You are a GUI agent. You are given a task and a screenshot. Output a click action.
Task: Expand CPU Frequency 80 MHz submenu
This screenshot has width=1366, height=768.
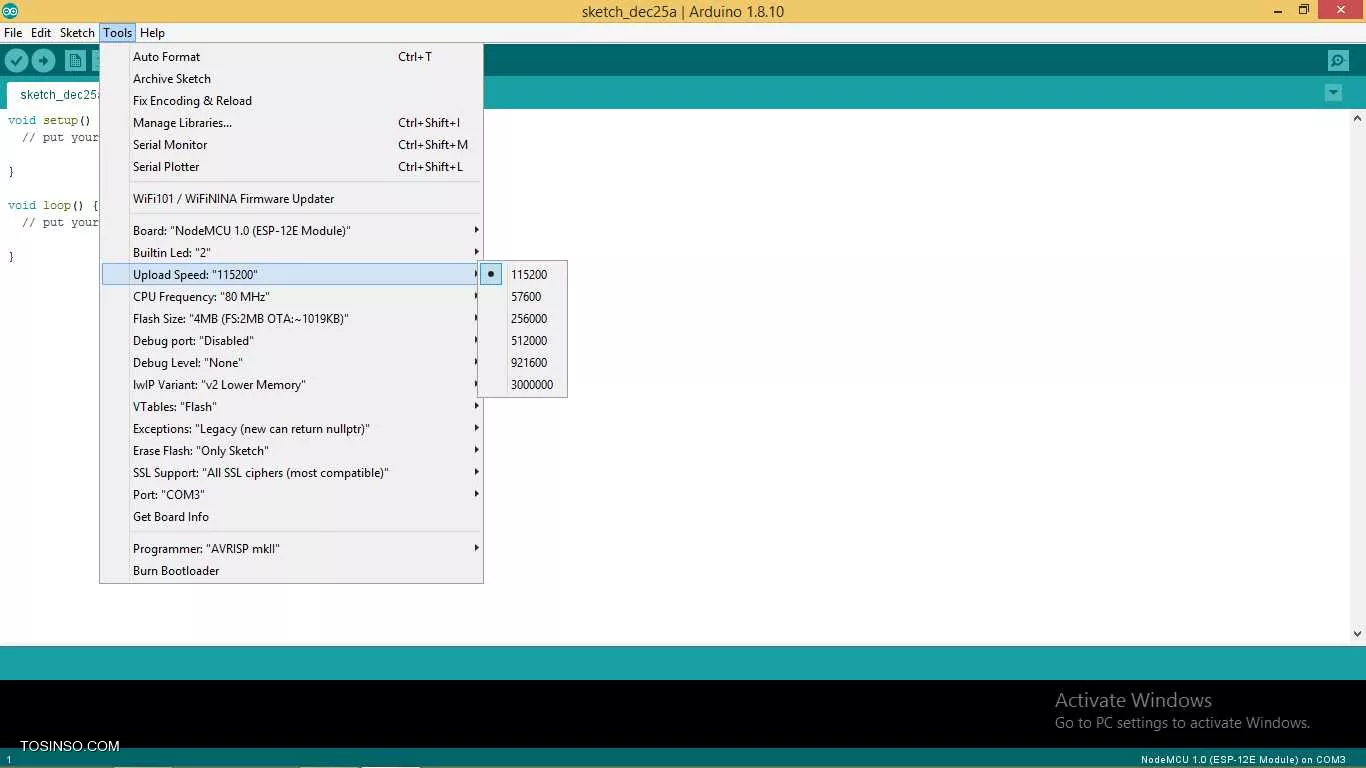292,297
